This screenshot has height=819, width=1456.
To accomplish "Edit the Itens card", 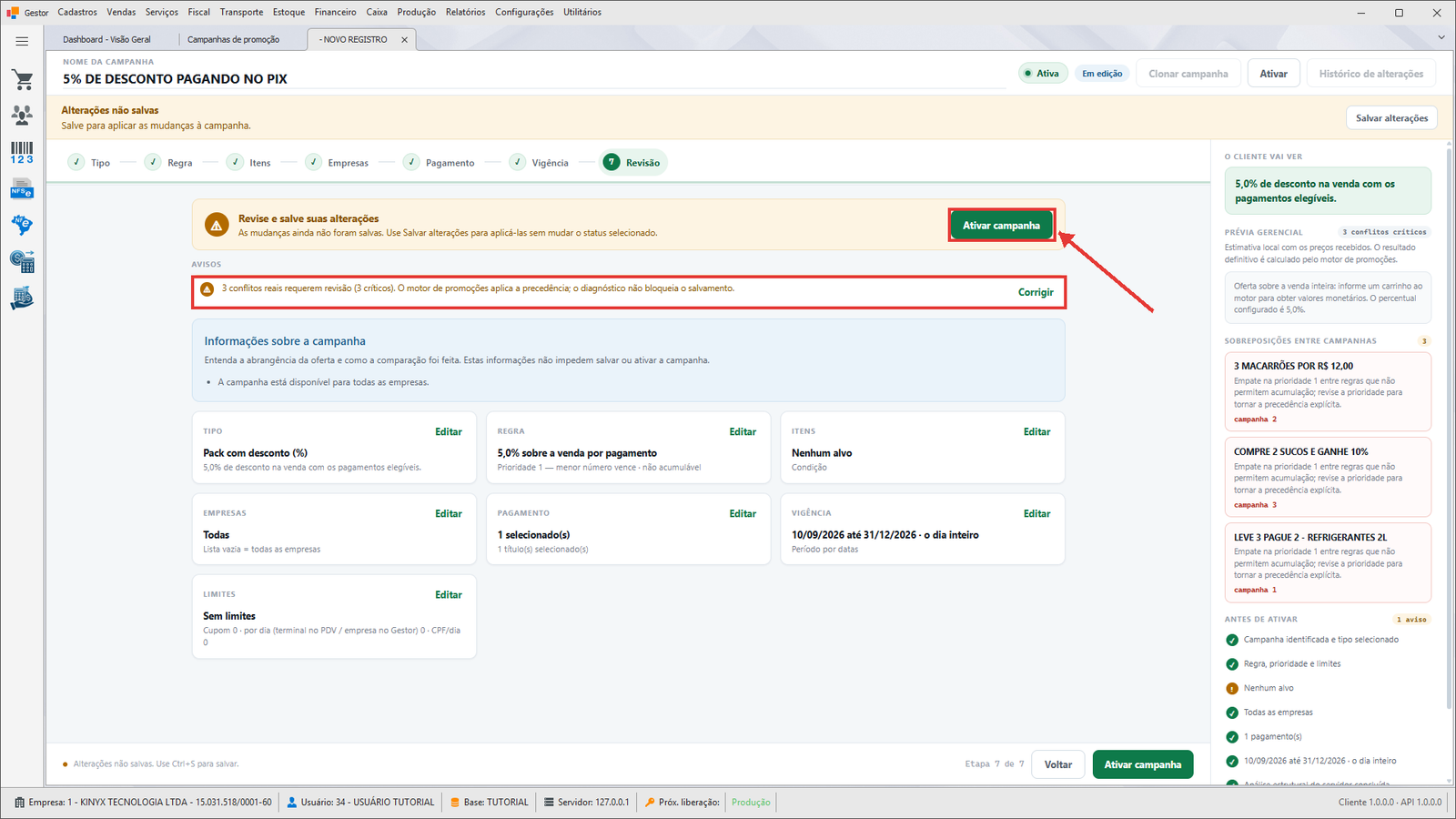I will click(x=1036, y=432).
